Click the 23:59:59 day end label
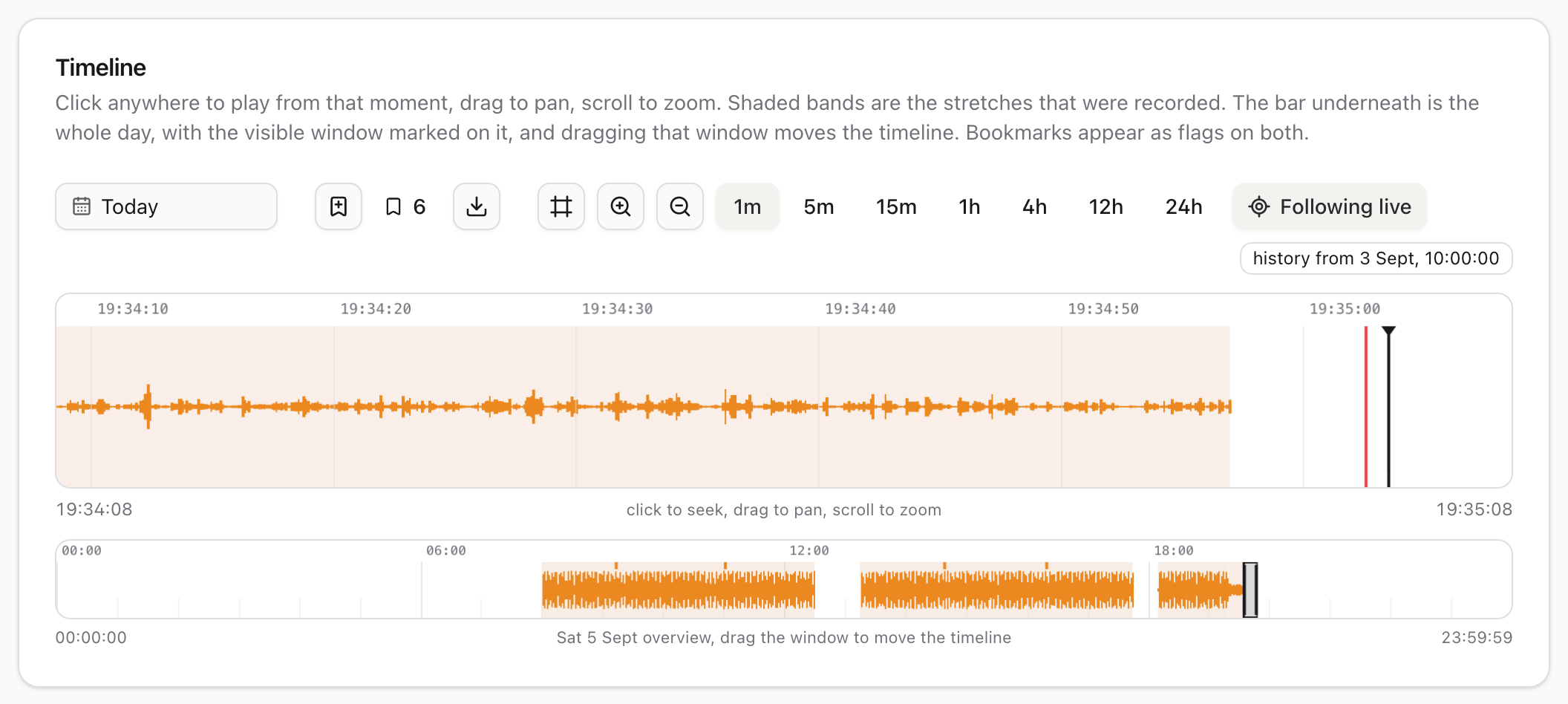 point(1477,638)
